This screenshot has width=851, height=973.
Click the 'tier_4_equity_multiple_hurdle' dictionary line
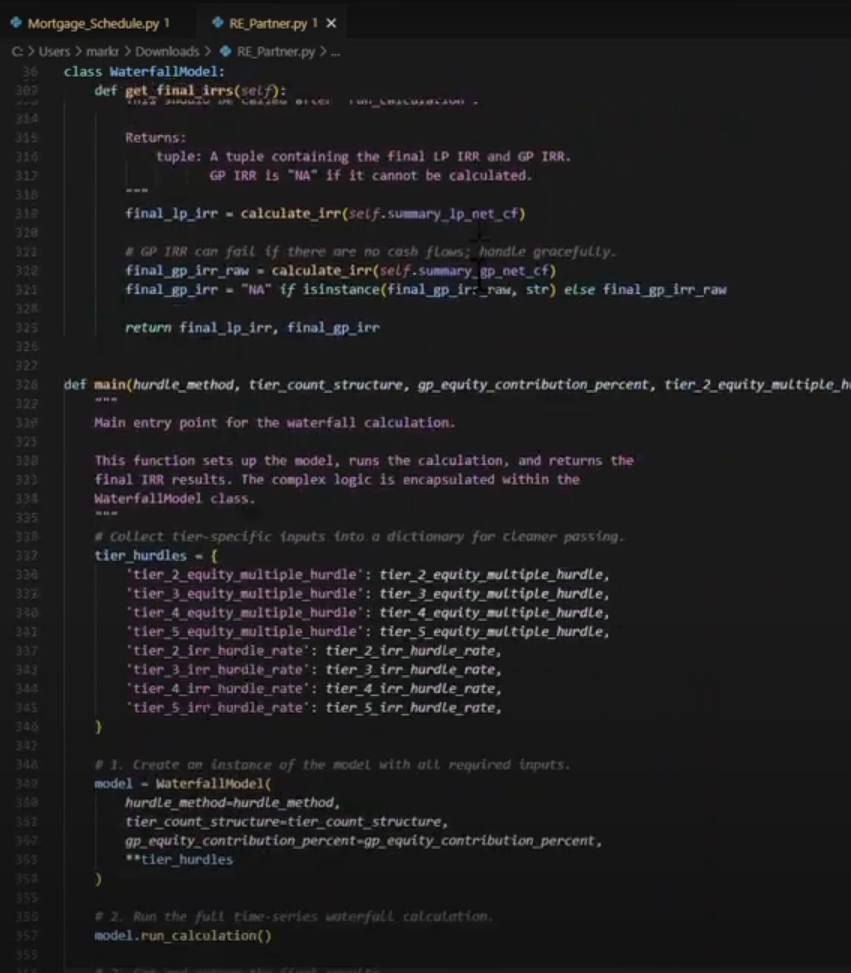point(367,612)
